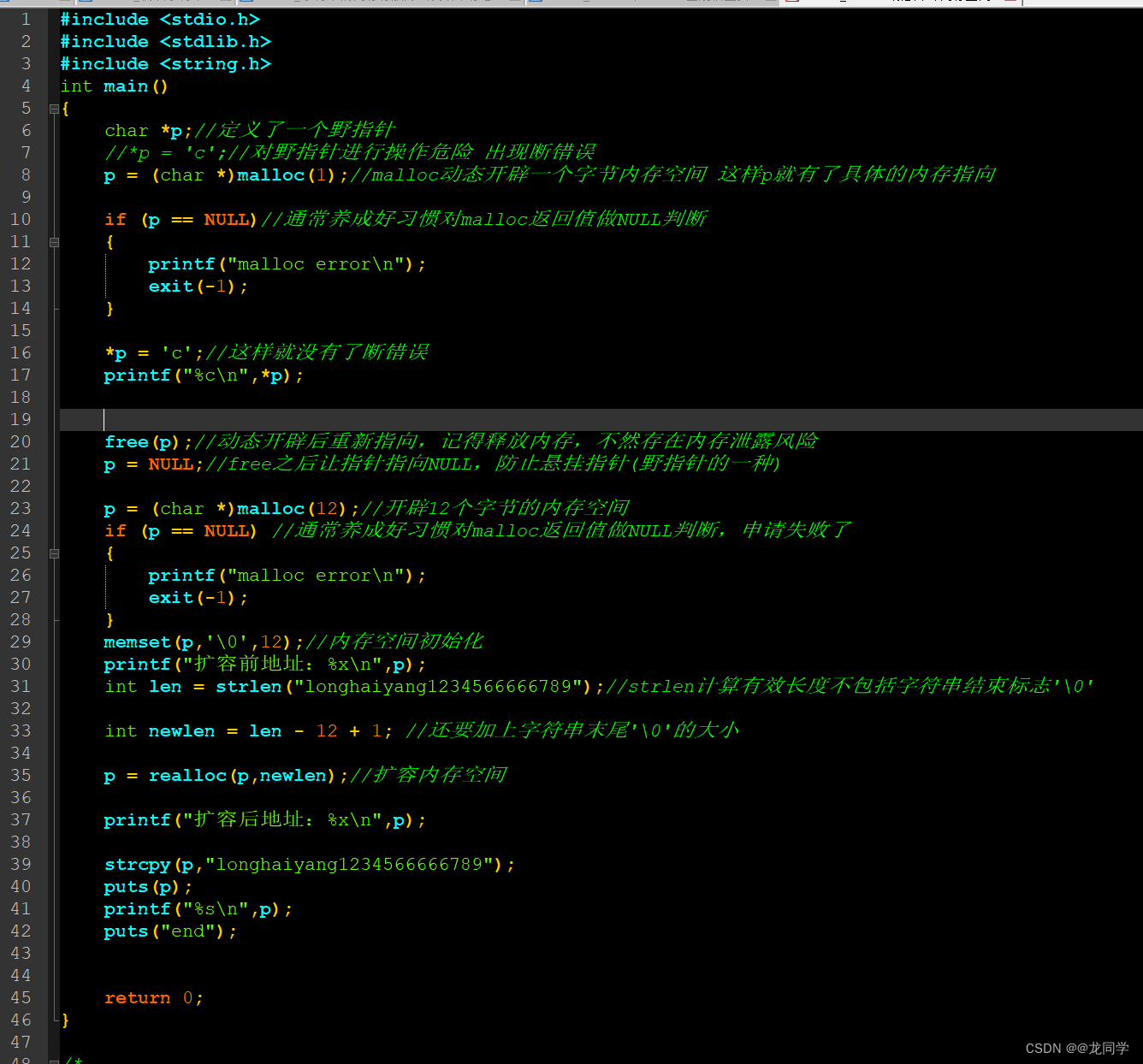Click 'if (p == NULL)' on line 10
Viewport: 1143px width, 1064px height.
tap(181, 219)
